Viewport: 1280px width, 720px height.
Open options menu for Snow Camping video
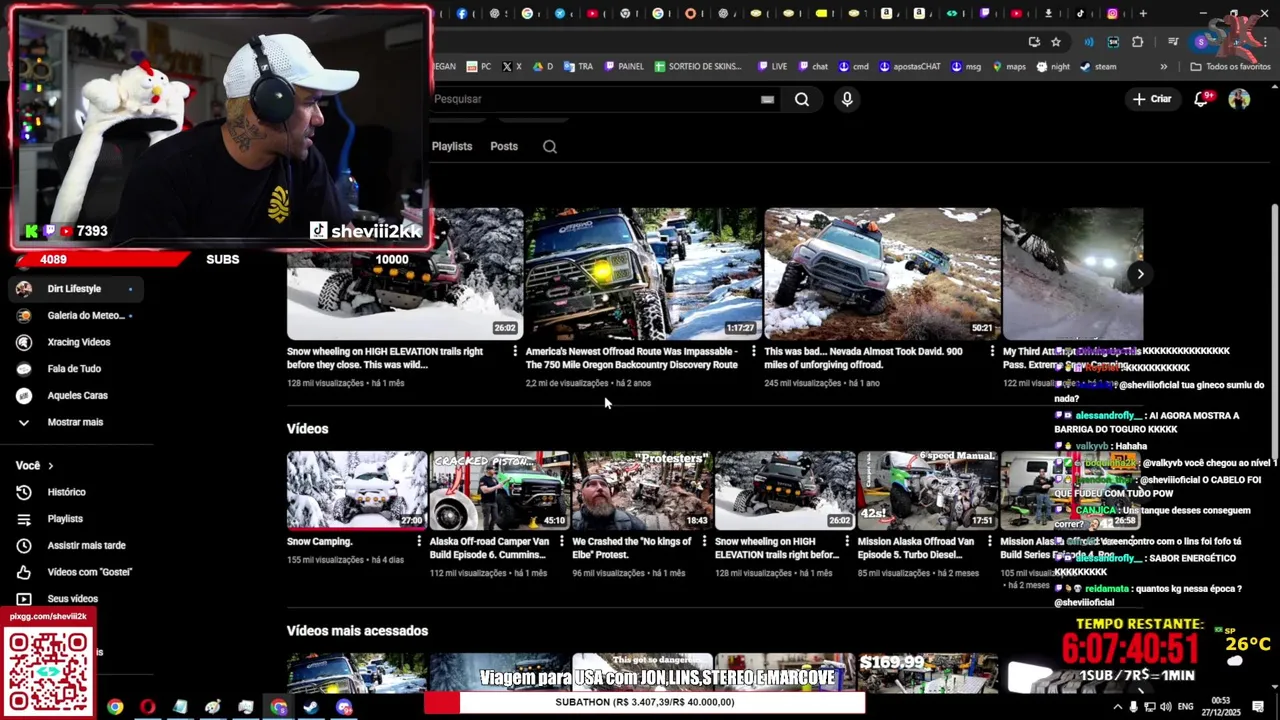(419, 541)
